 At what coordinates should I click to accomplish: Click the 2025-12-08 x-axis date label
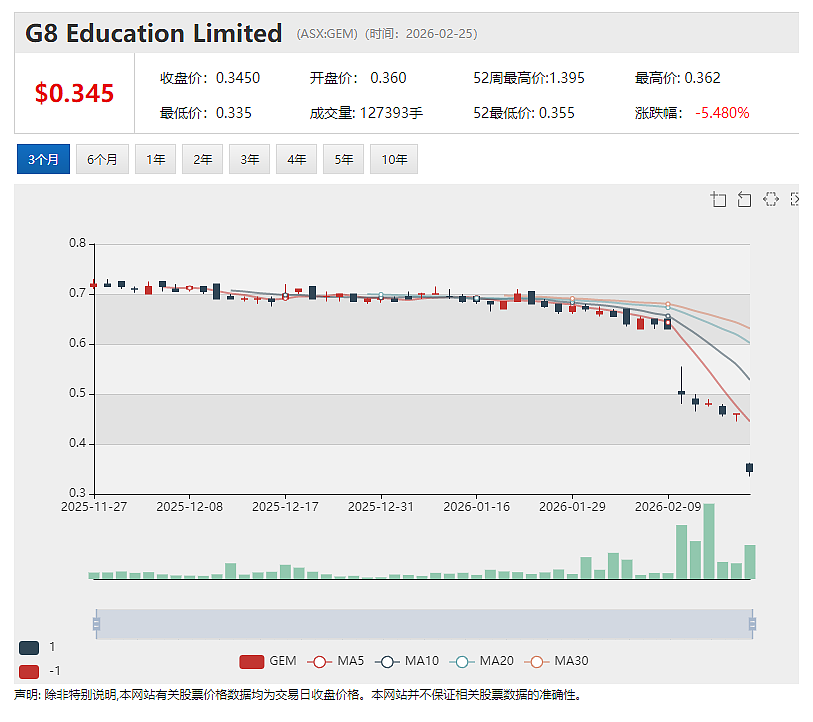coord(189,507)
